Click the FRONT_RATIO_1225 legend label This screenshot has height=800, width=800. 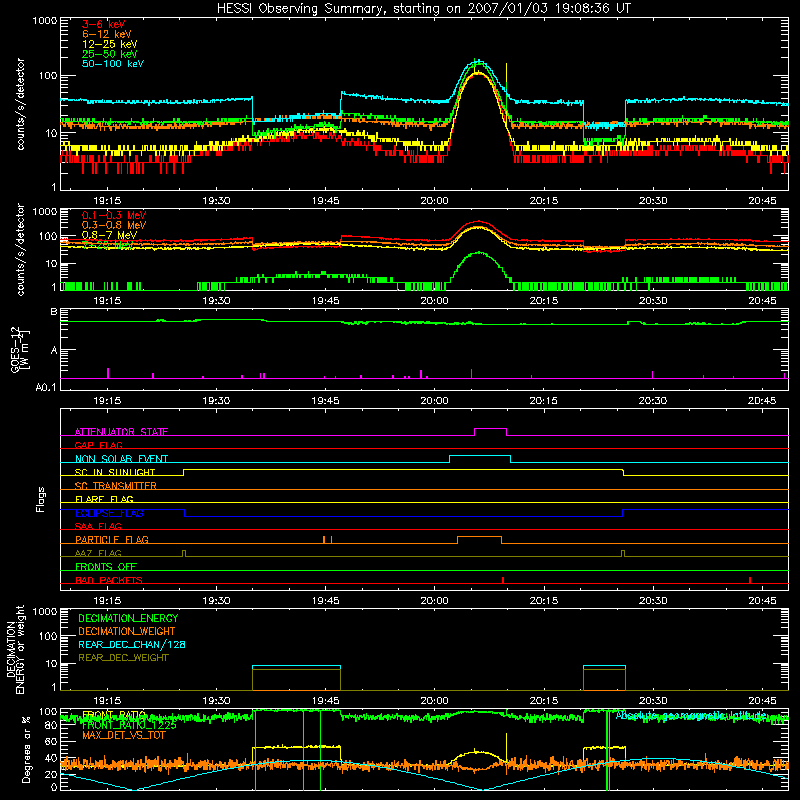coord(129,725)
